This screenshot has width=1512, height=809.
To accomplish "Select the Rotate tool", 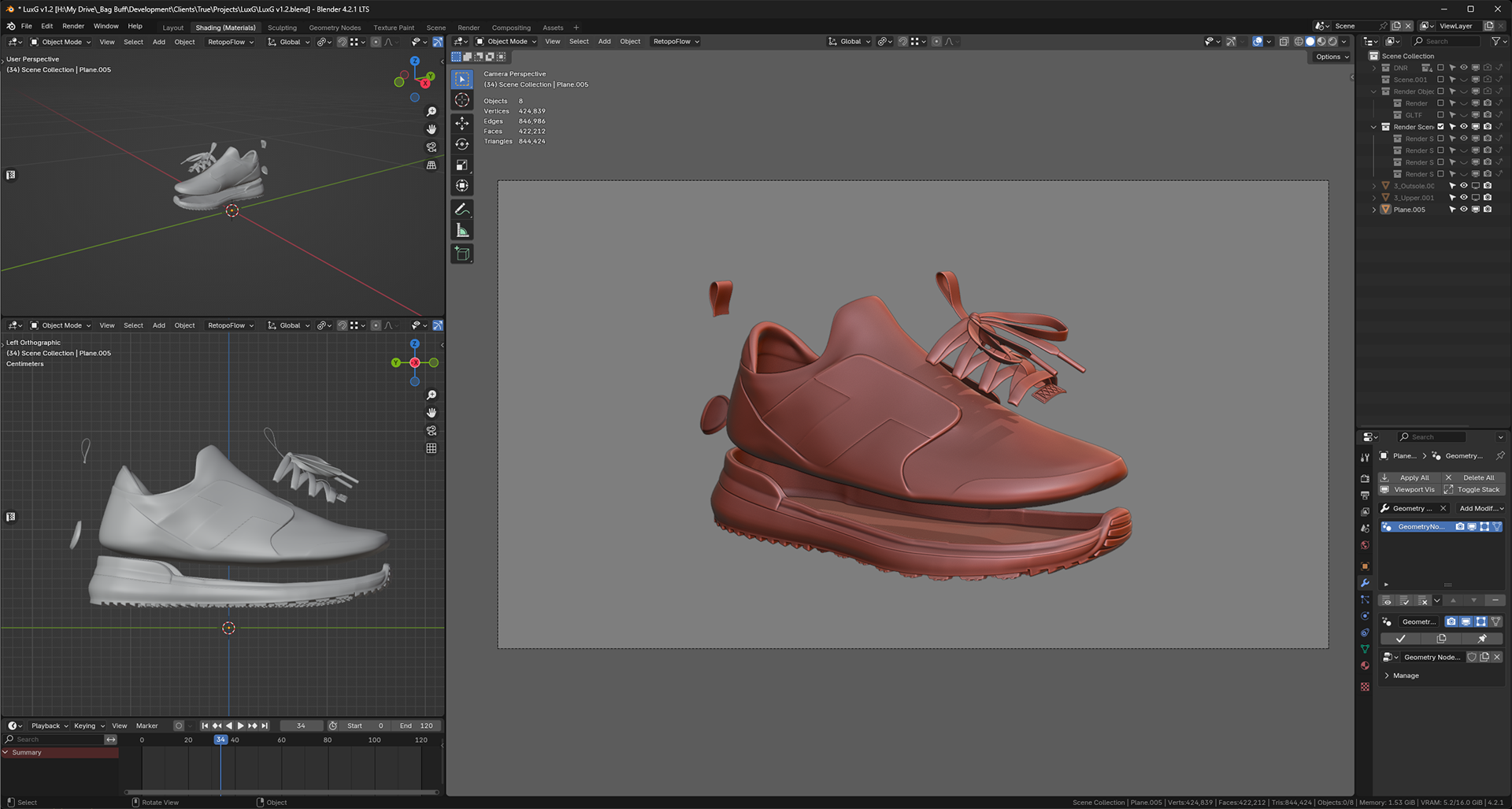I will 462,144.
